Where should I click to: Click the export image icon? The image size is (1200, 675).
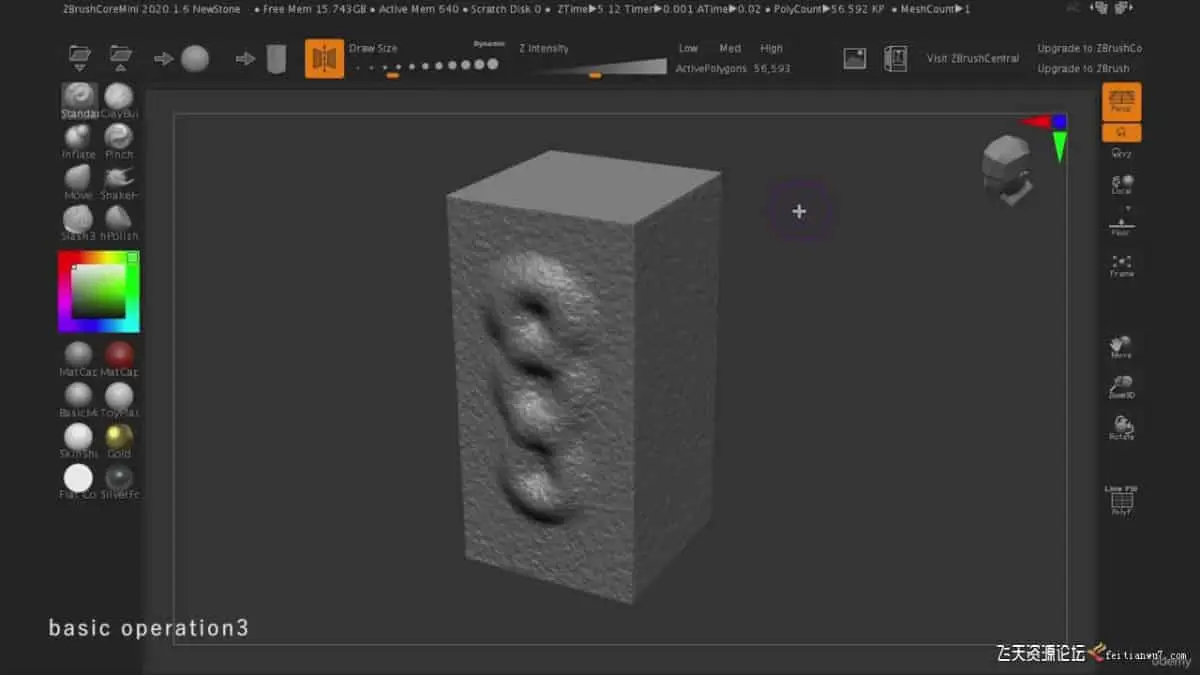click(854, 58)
